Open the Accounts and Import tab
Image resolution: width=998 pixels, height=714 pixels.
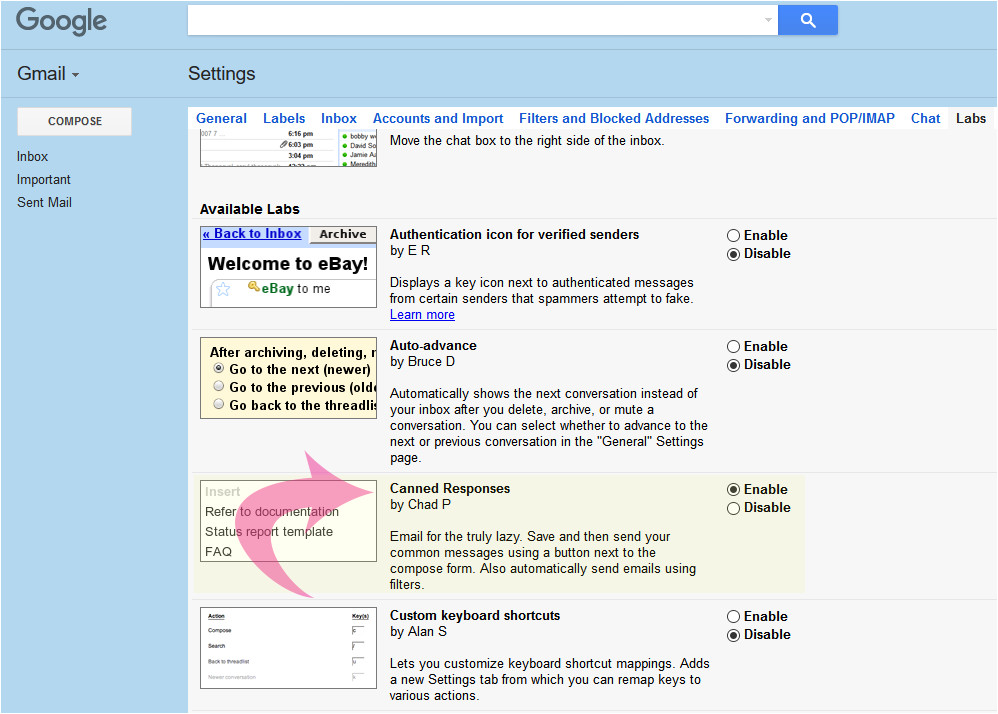point(438,118)
